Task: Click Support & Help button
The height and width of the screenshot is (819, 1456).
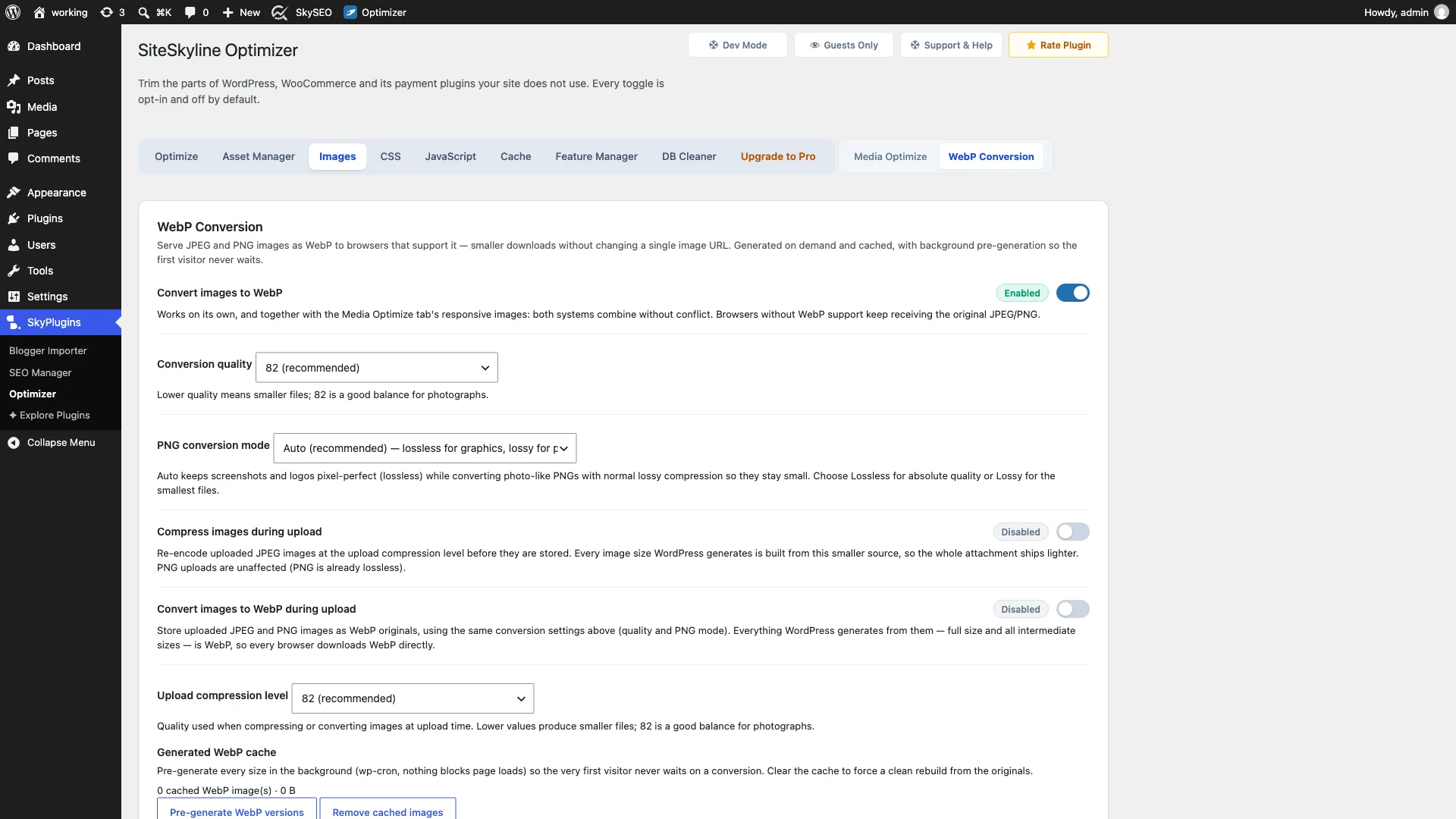Action: click(x=951, y=45)
